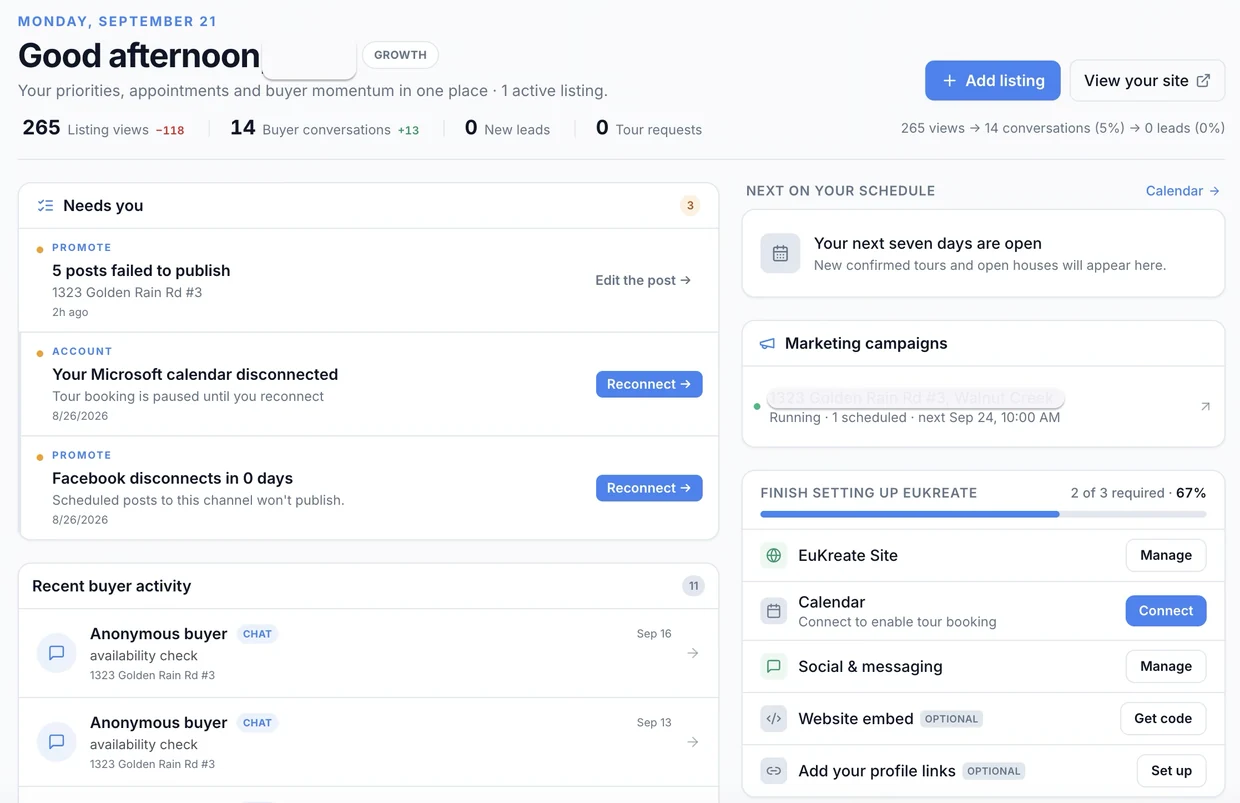Open Edit the post link
This screenshot has height=803, width=1240.
(x=643, y=280)
